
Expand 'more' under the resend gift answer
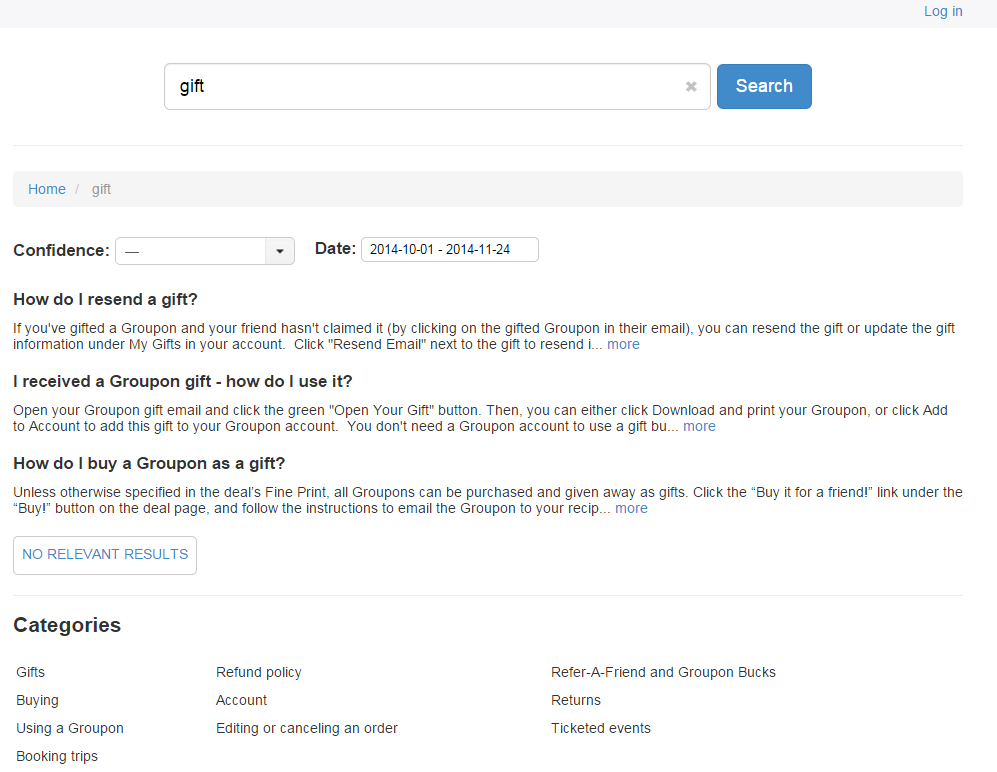click(x=623, y=344)
